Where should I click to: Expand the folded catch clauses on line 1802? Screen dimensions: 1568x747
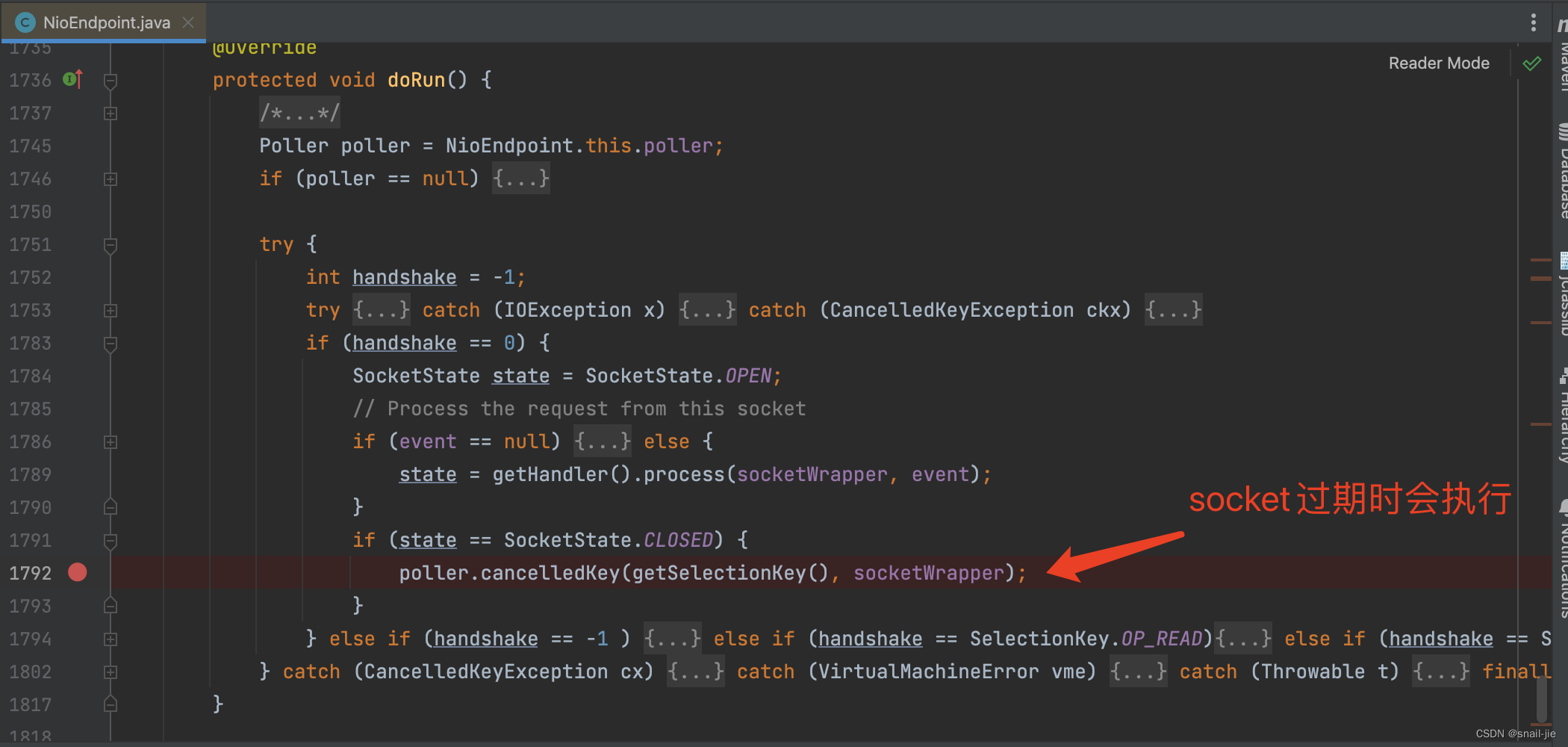point(111,672)
